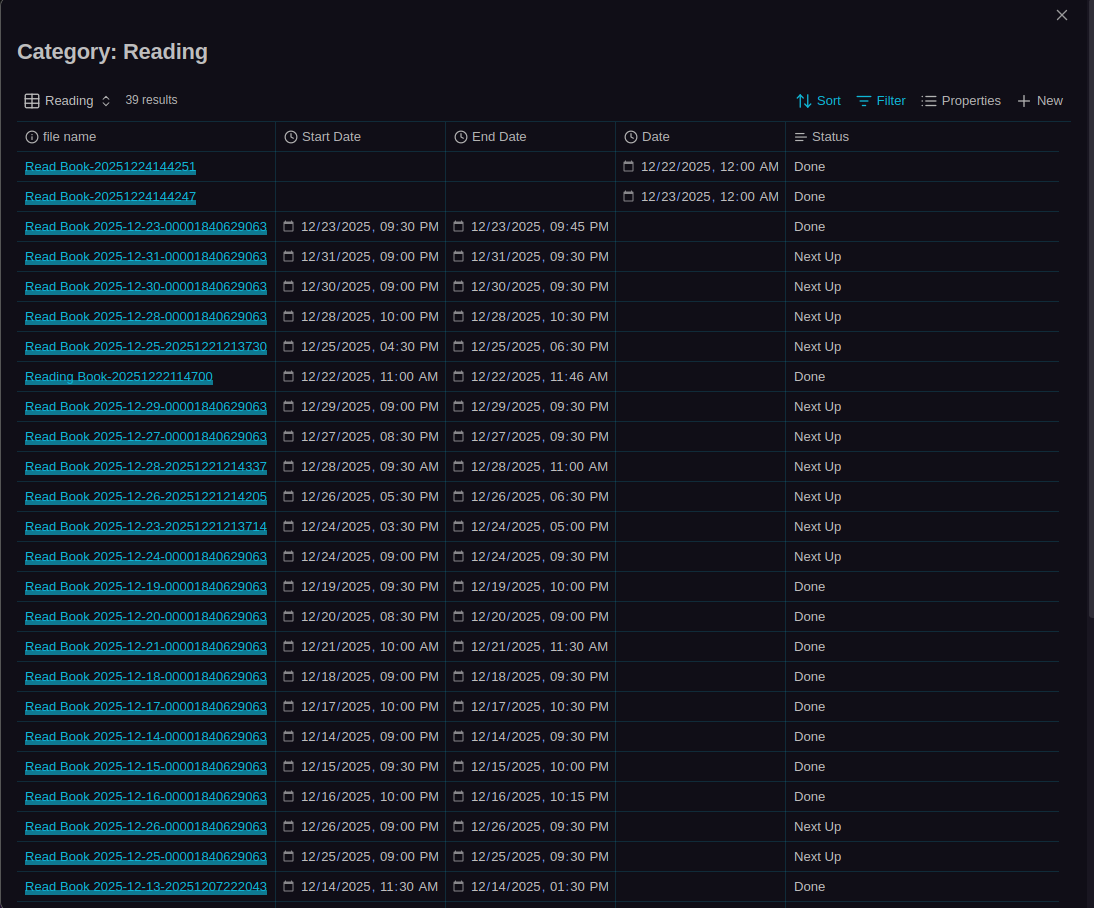The image size is (1094, 908).
Task: Click the Sort arrows icon
Action: [x=804, y=101]
